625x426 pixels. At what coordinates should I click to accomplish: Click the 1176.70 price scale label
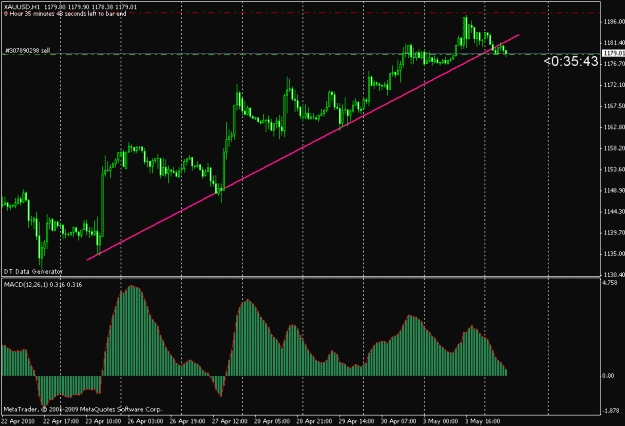click(613, 64)
